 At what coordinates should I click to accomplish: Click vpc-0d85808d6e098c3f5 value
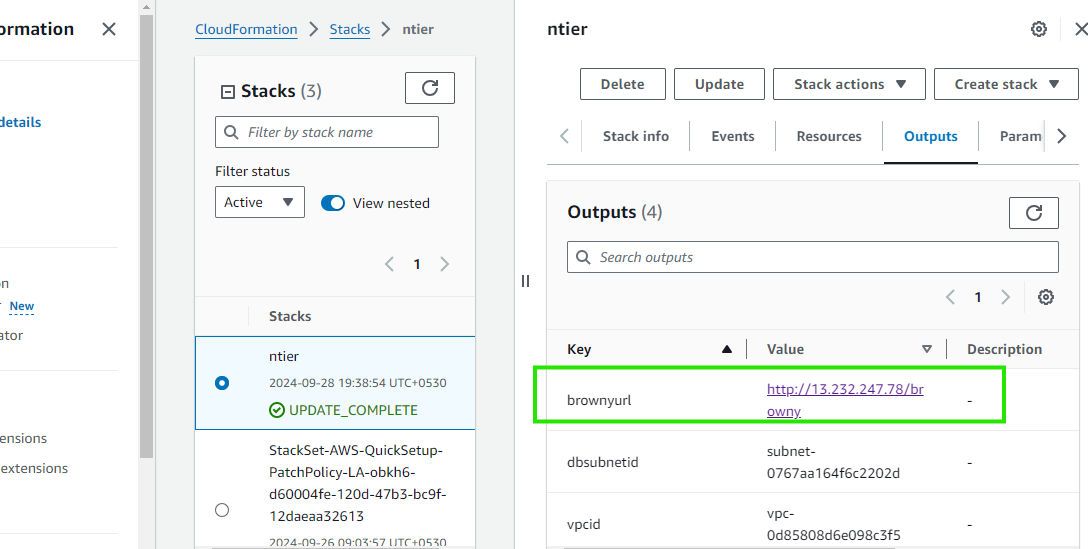pyautogui.click(x=833, y=524)
